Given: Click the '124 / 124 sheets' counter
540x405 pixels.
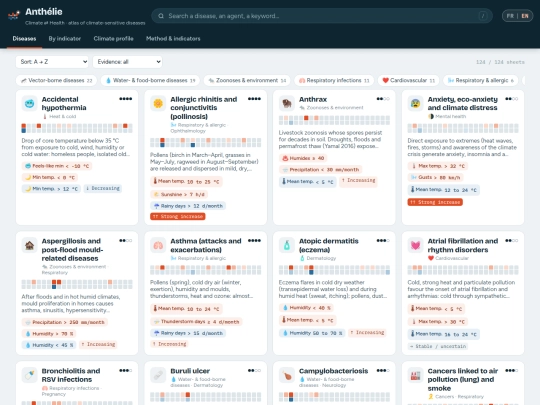Looking at the screenshot, I should 500,62.
